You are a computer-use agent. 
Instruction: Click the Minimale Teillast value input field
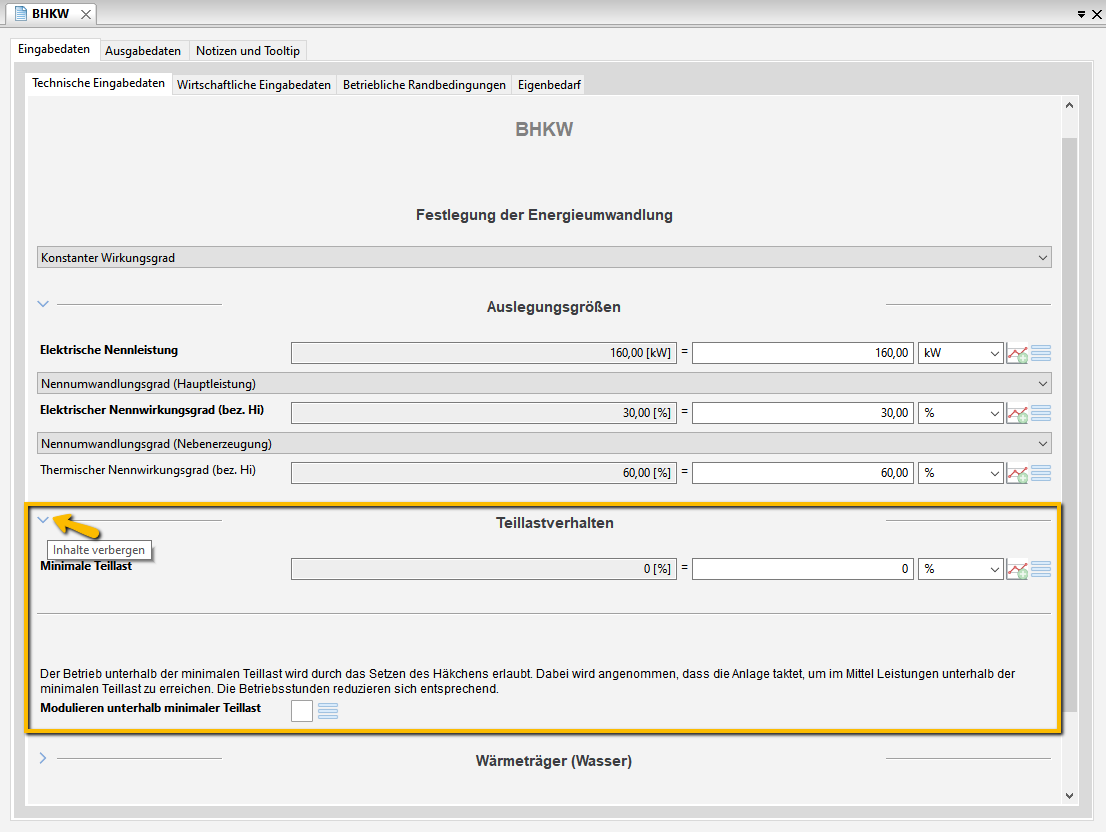[802, 569]
